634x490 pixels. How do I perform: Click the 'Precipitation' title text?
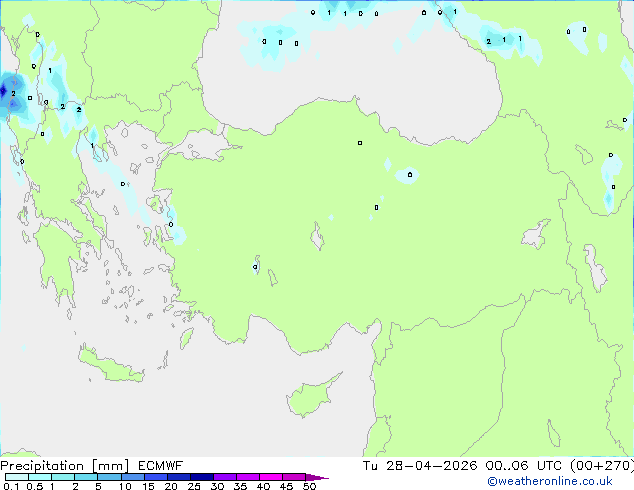(42, 466)
